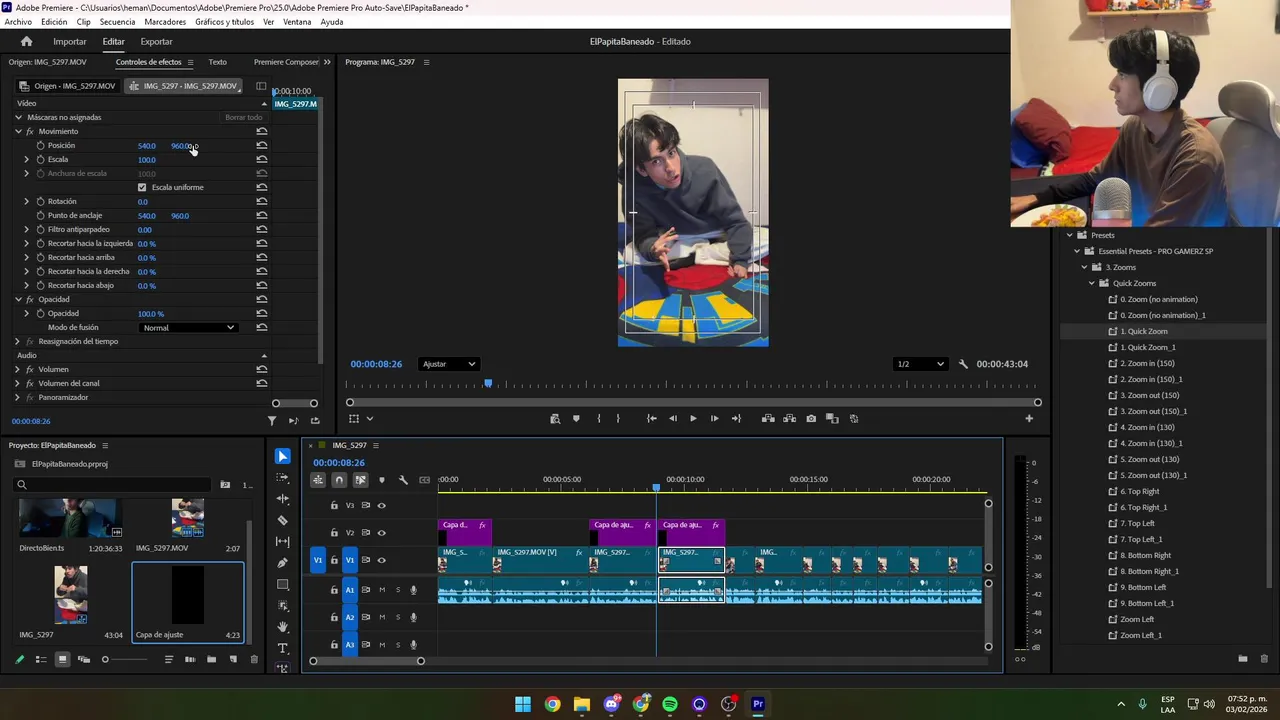
Task: Click Export Frame camera icon
Action: [x=811, y=419]
